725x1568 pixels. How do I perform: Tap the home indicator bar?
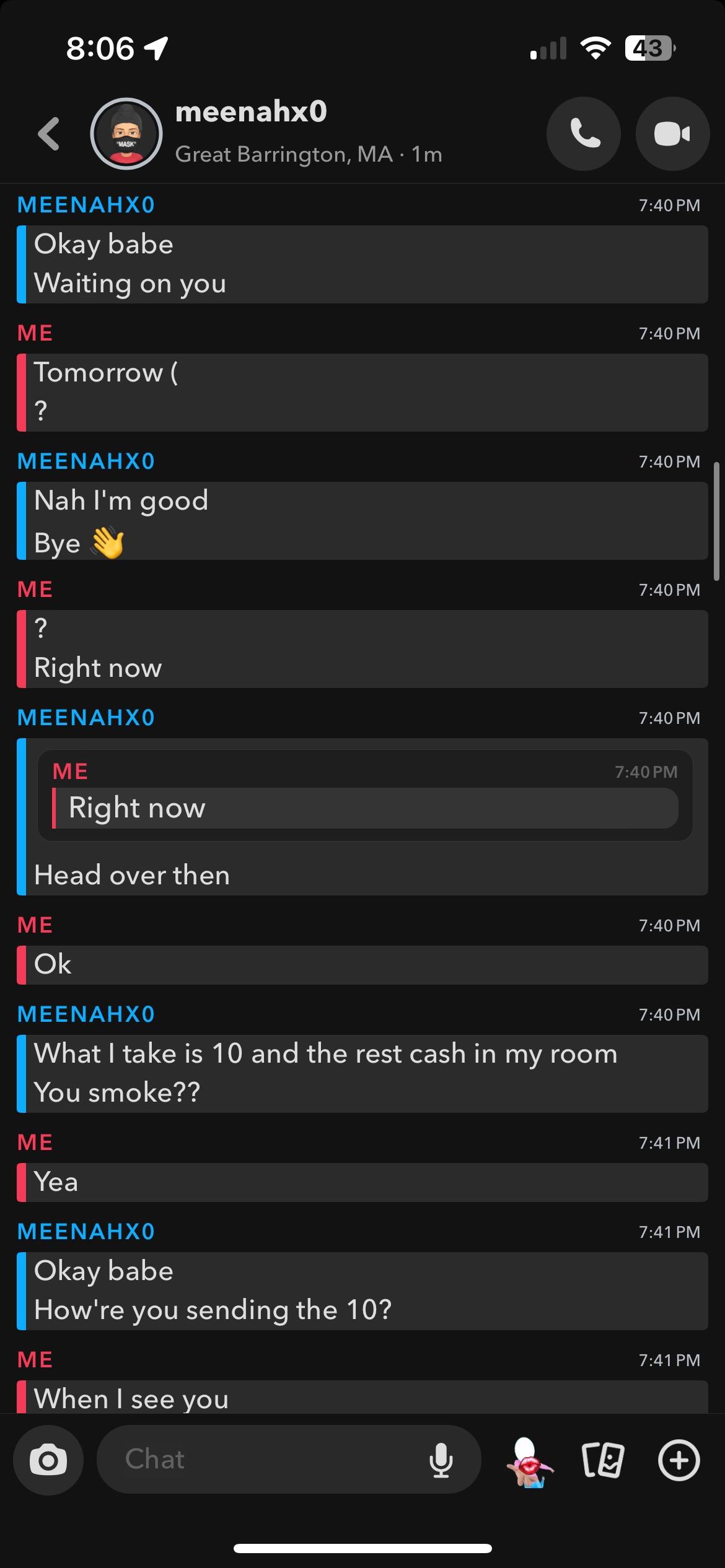pos(362,1549)
